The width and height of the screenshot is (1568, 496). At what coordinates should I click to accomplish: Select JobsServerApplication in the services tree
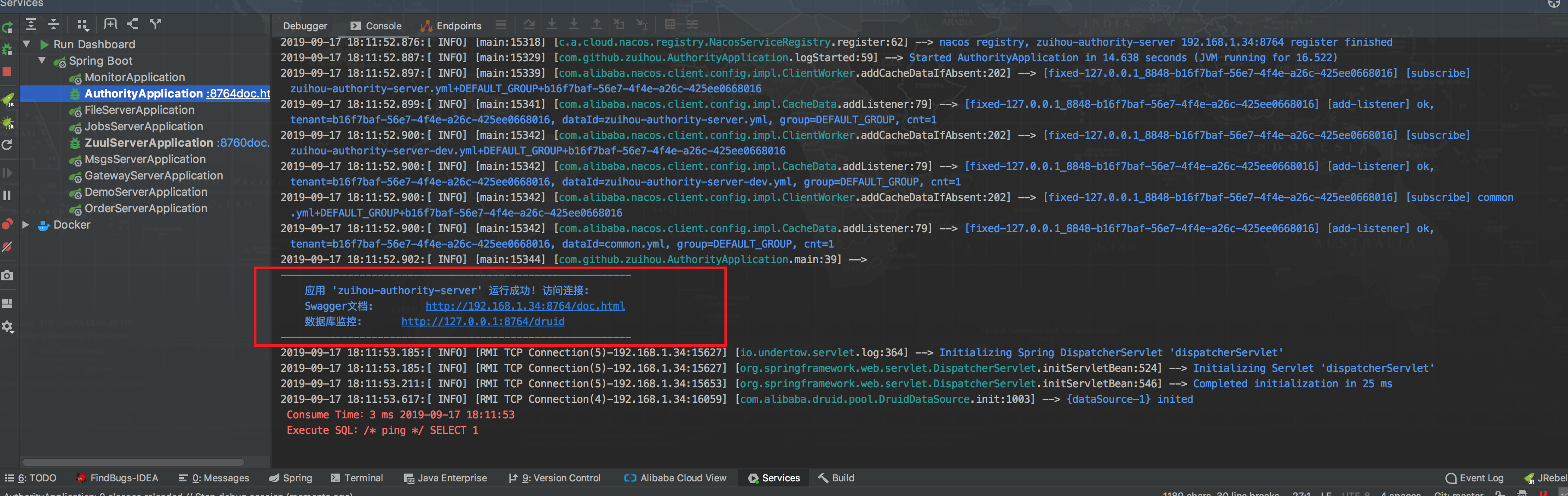[x=144, y=126]
